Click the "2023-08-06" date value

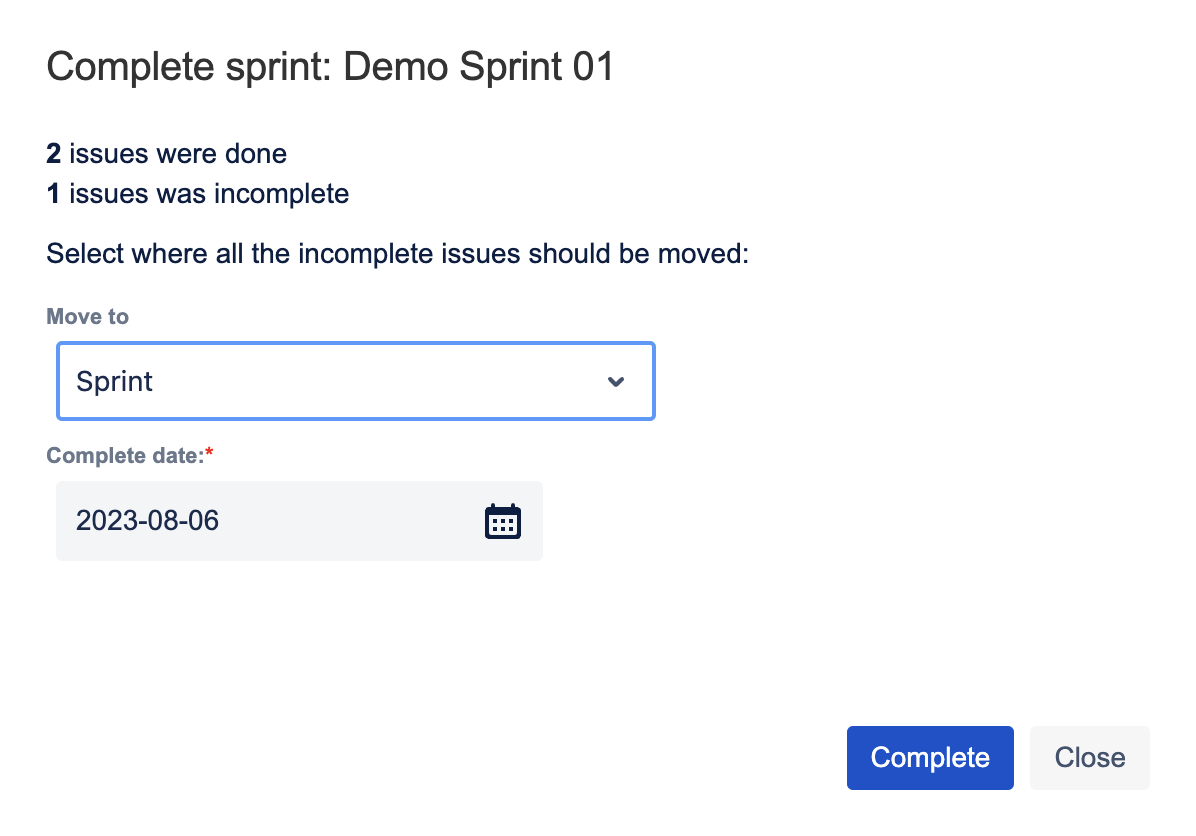click(147, 521)
